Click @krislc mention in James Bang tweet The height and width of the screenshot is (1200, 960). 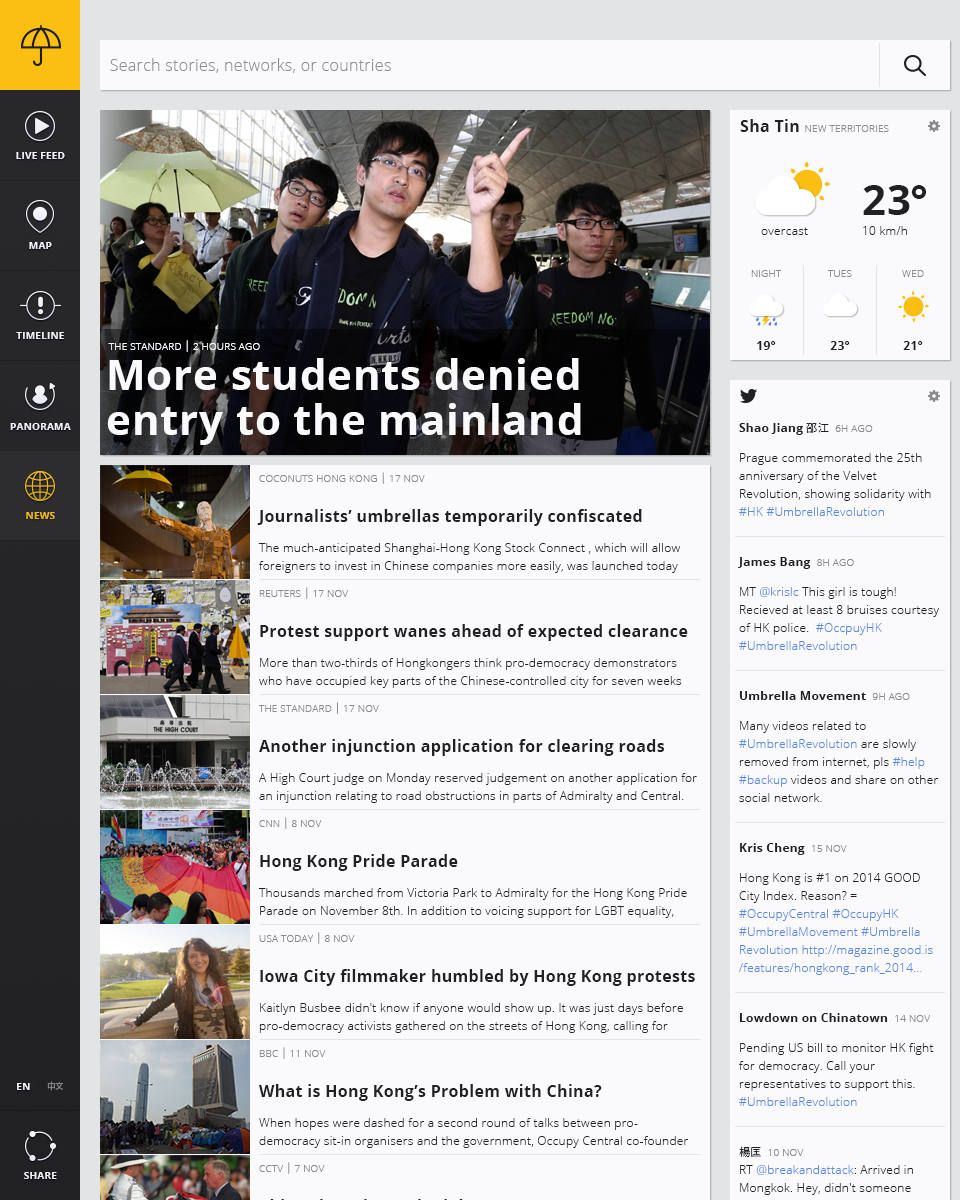coord(778,592)
